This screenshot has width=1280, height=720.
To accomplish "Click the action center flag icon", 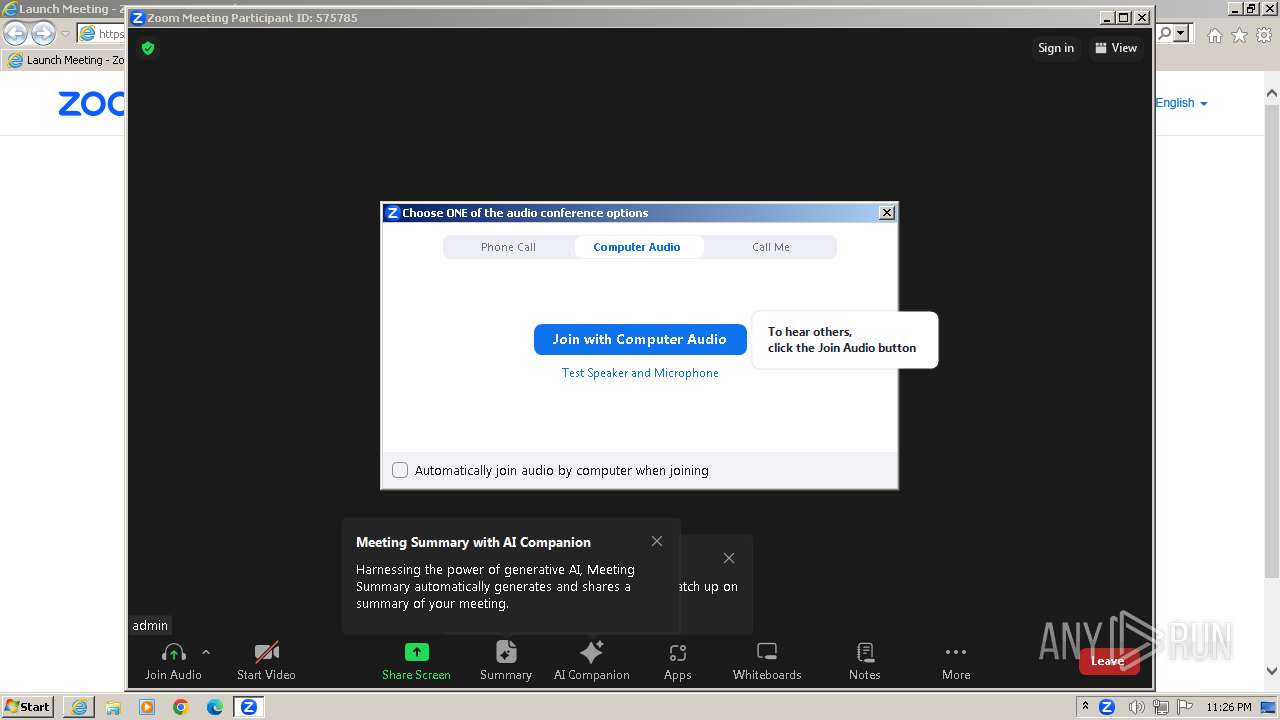I will pos(1185,707).
